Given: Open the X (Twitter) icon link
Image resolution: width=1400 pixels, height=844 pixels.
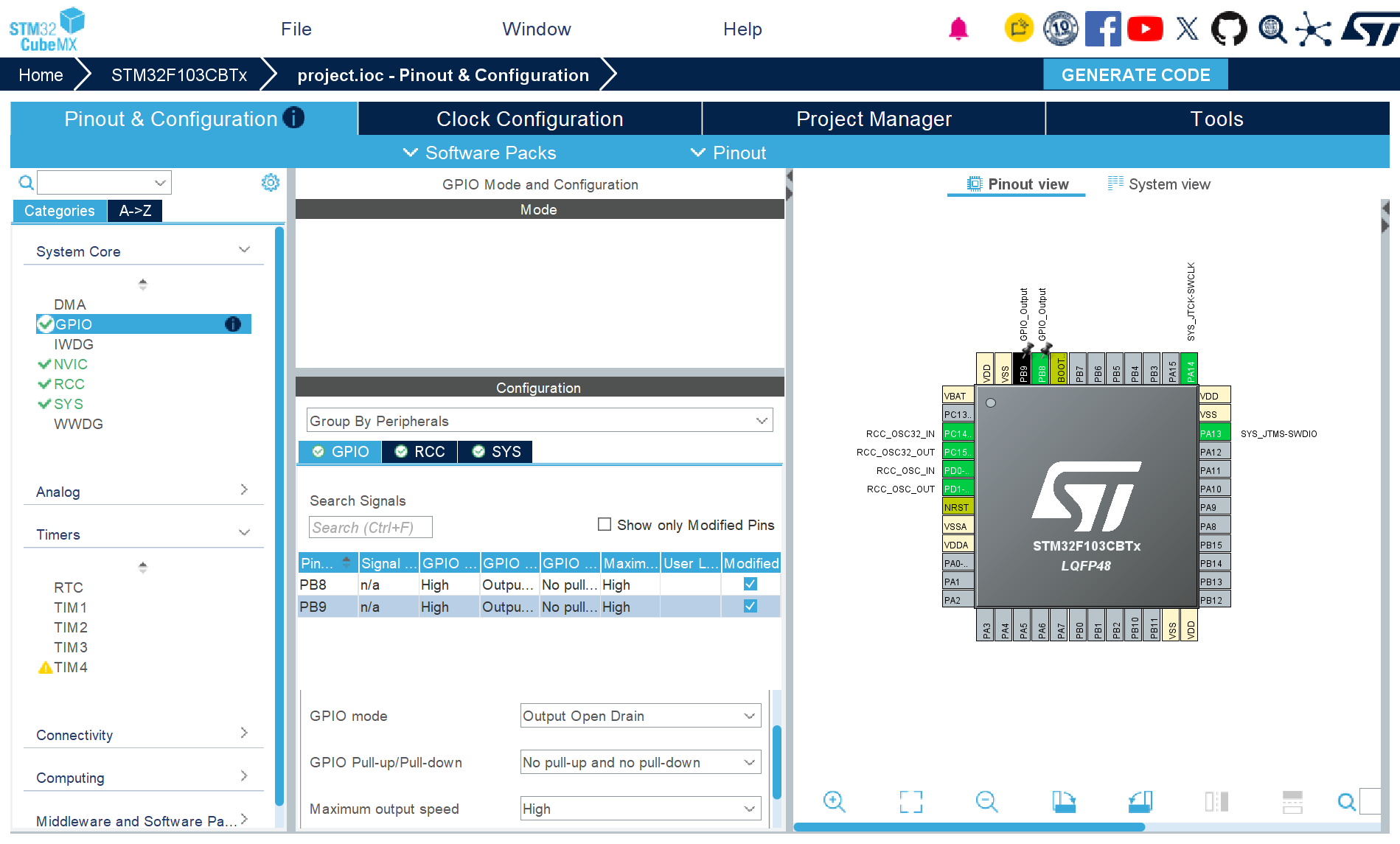Looking at the screenshot, I should point(1187,29).
